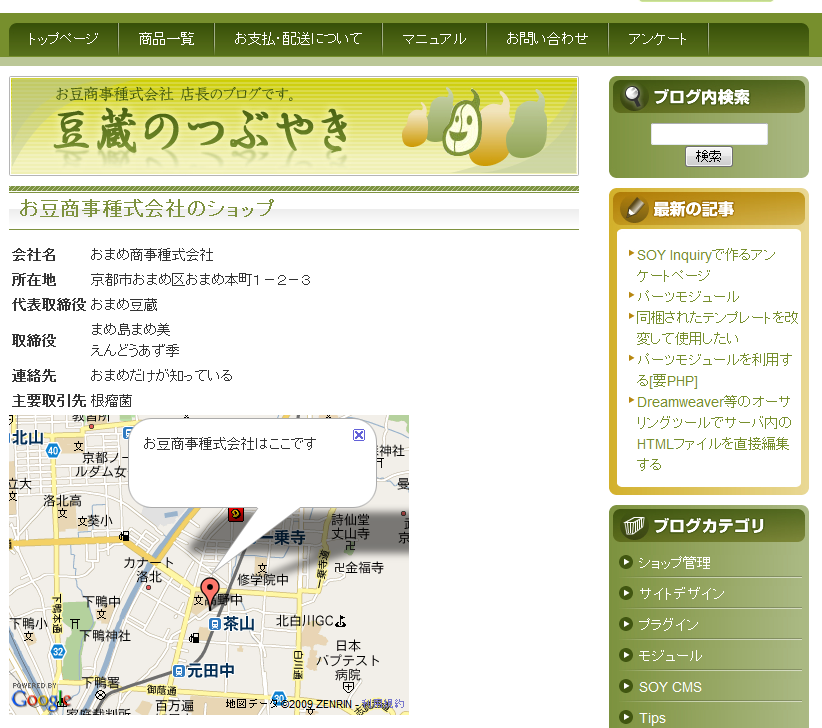Viewport: 822px width, 728px height.
Task: Click arrow bullet next to プラグイン
Action: pos(625,624)
